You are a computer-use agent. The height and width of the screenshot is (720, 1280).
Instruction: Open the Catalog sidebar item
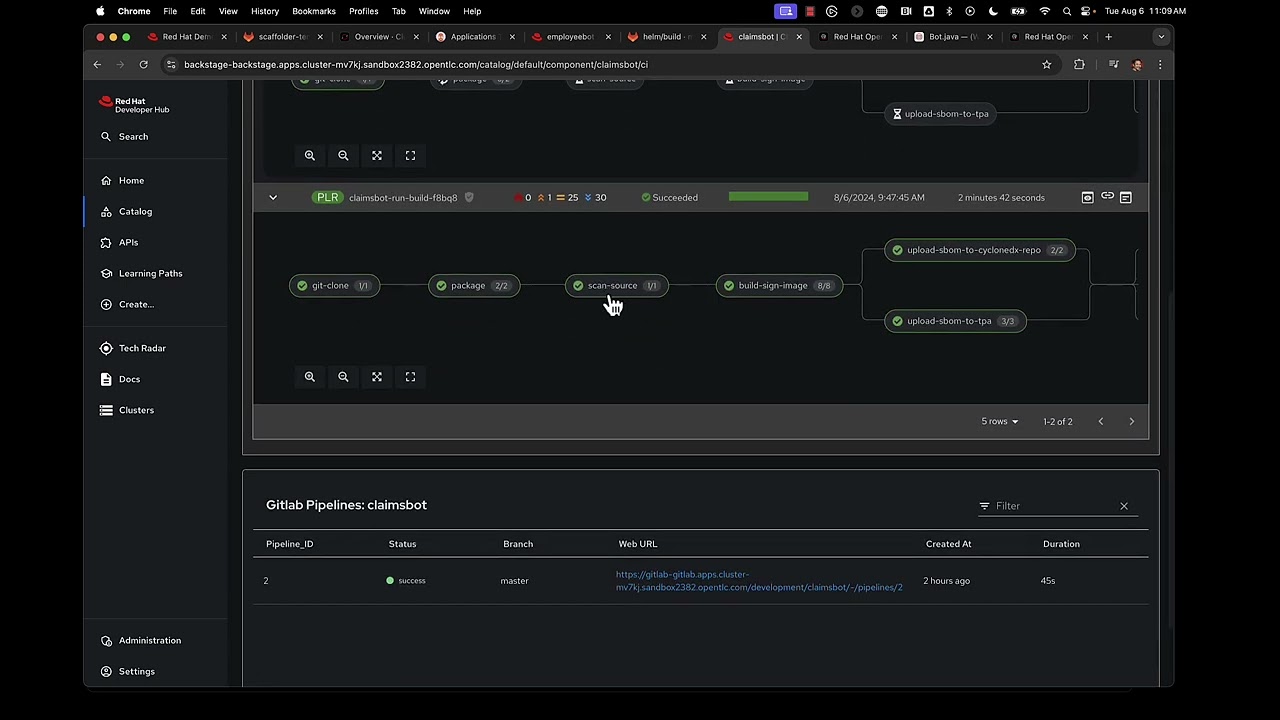click(126, 211)
